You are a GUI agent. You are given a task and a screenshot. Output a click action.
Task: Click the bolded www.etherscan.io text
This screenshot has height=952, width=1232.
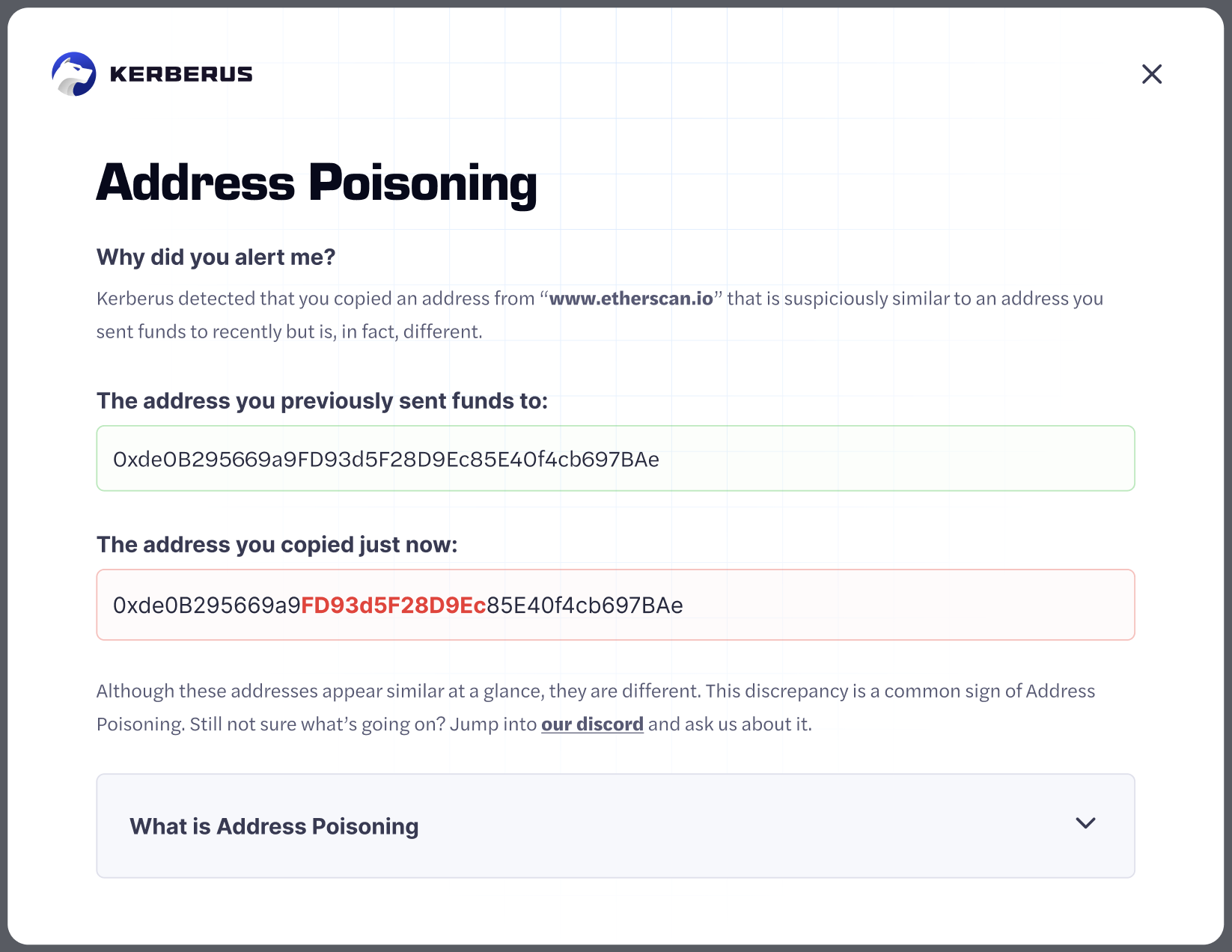click(631, 298)
